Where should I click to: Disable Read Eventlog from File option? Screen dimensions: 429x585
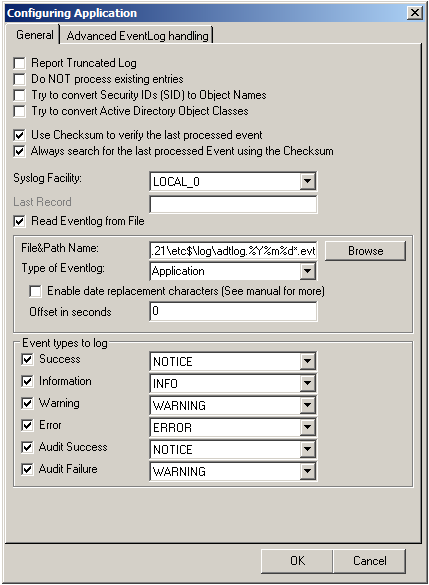tap(19, 221)
